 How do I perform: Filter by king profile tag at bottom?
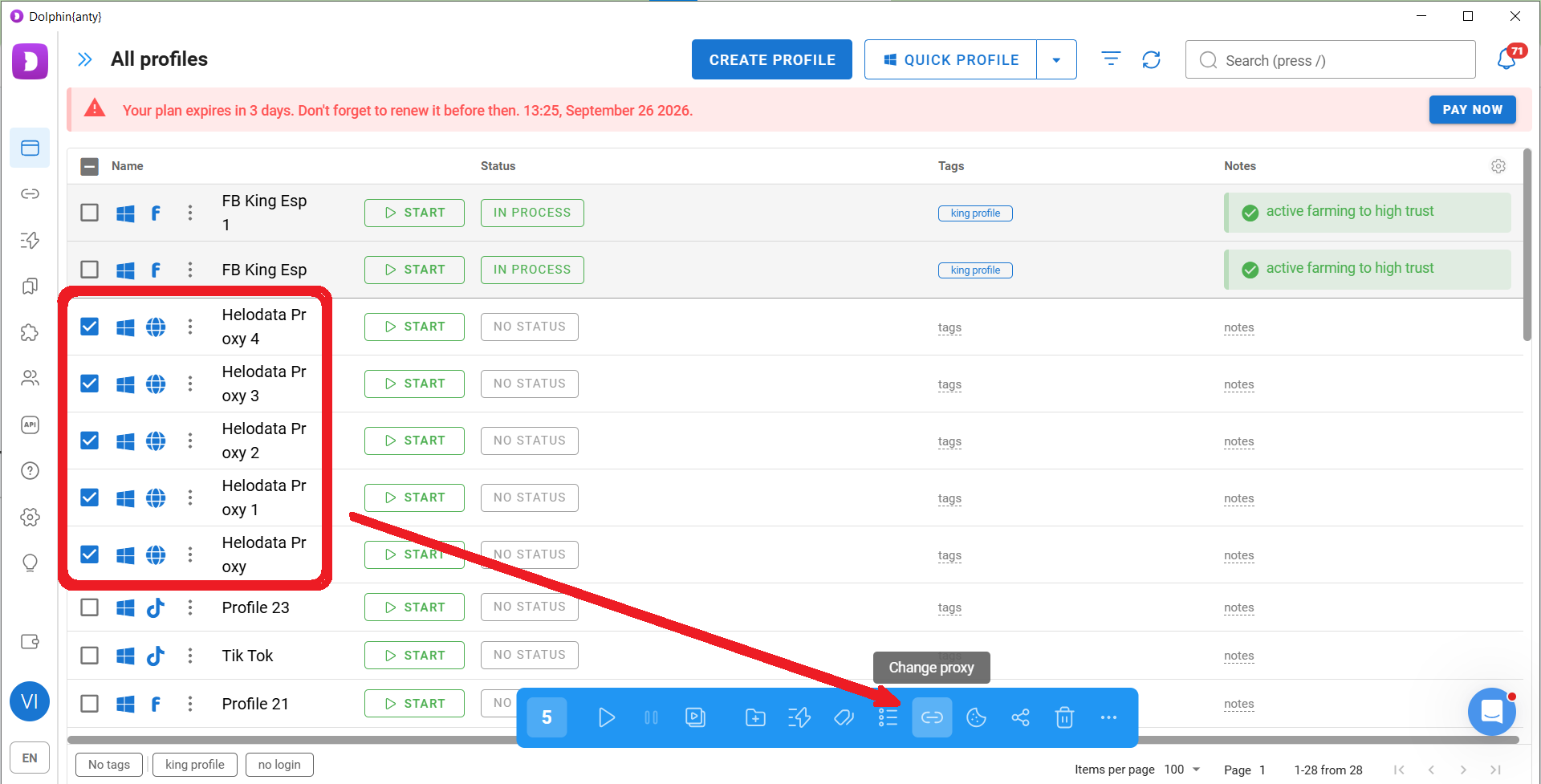click(195, 765)
